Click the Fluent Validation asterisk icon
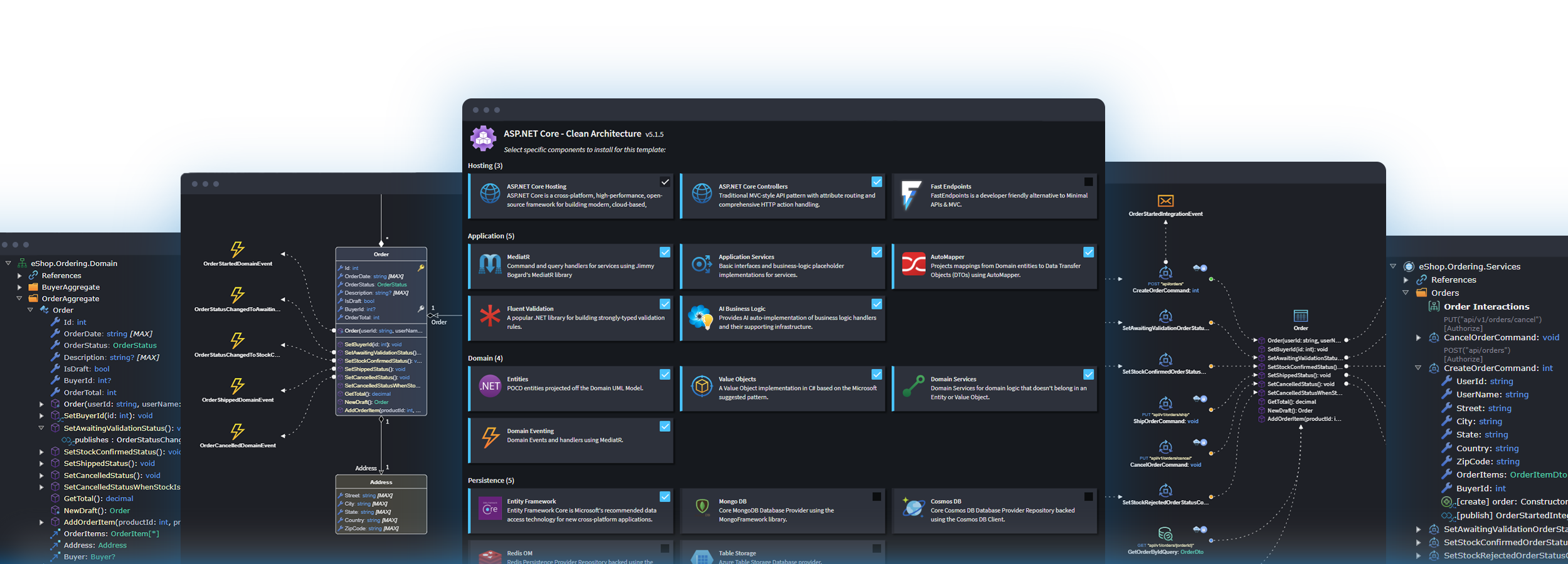1568x564 pixels. (x=490, y=316)
